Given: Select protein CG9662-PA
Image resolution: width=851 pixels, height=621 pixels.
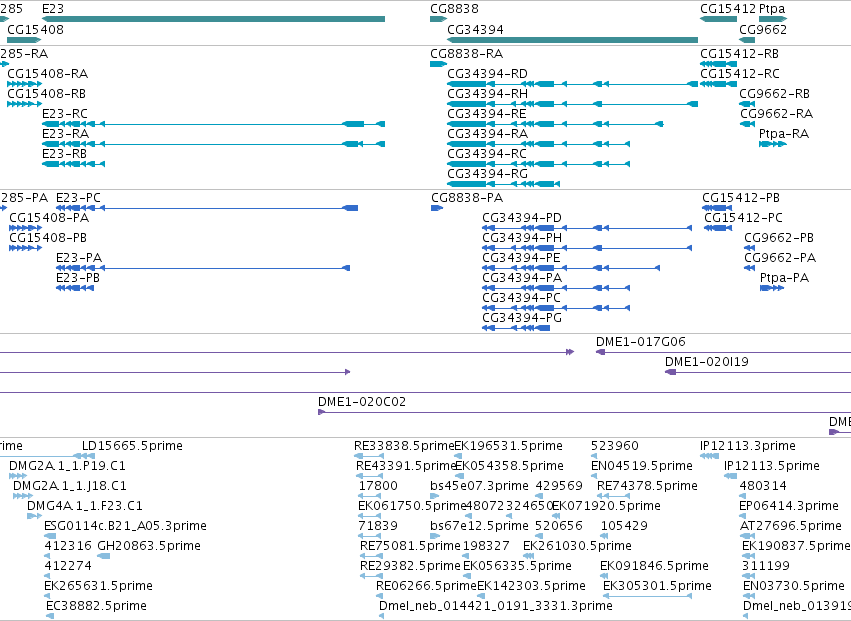Looking at the screenshot, I should pos(750,268).
